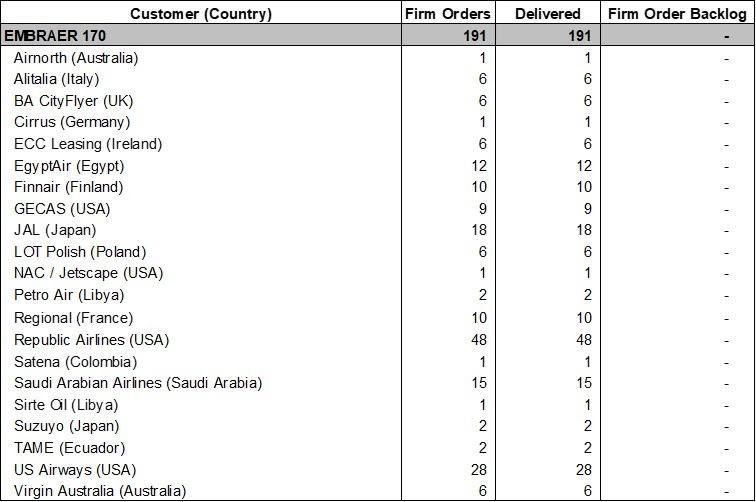This screenshot has height=502, width=756.
Task: Click the Firm Order Backlog column header
Action: (679, 14)
